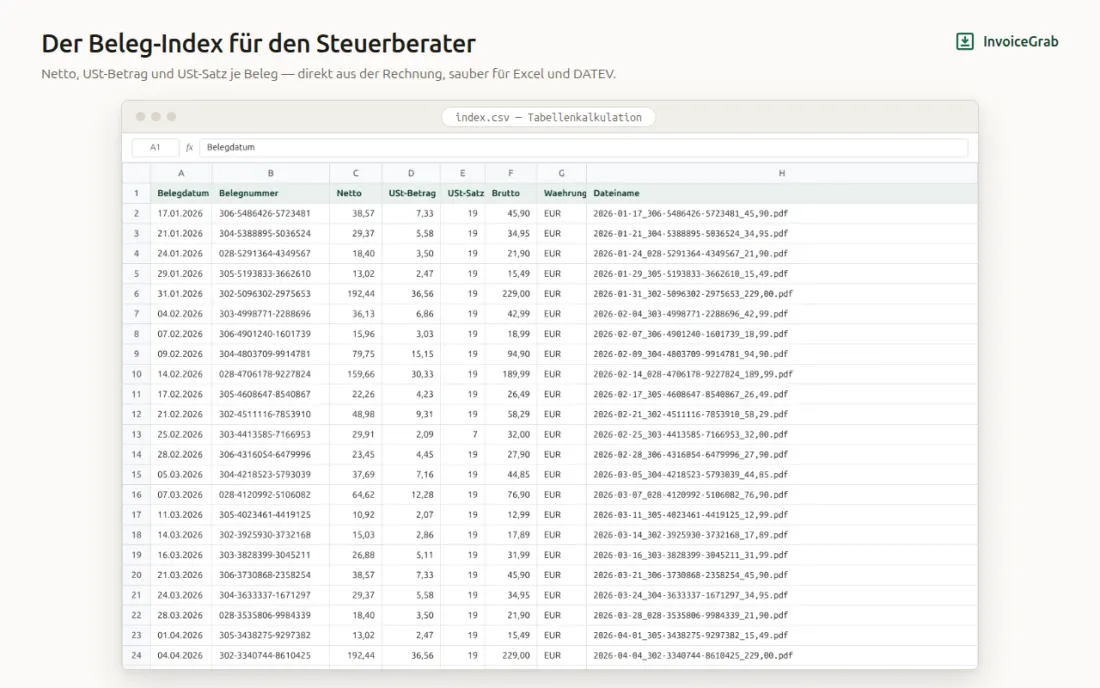
Task: Select column H header
Action: pyautogui.click(x=782, y=173)
